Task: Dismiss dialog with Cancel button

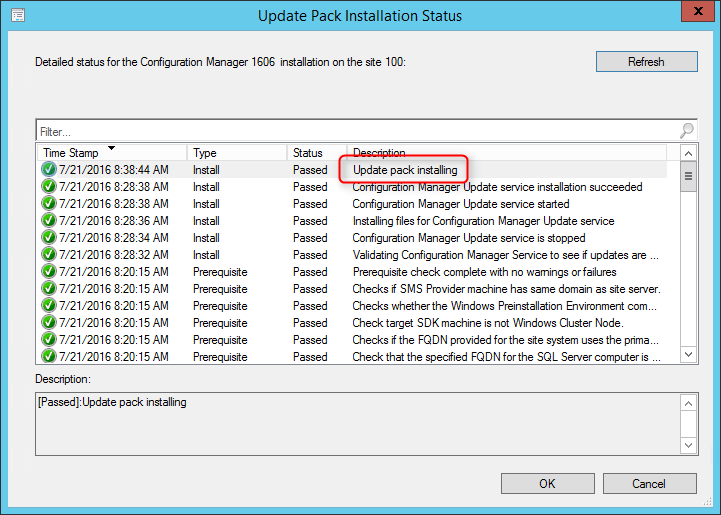Action: (649, 484)
